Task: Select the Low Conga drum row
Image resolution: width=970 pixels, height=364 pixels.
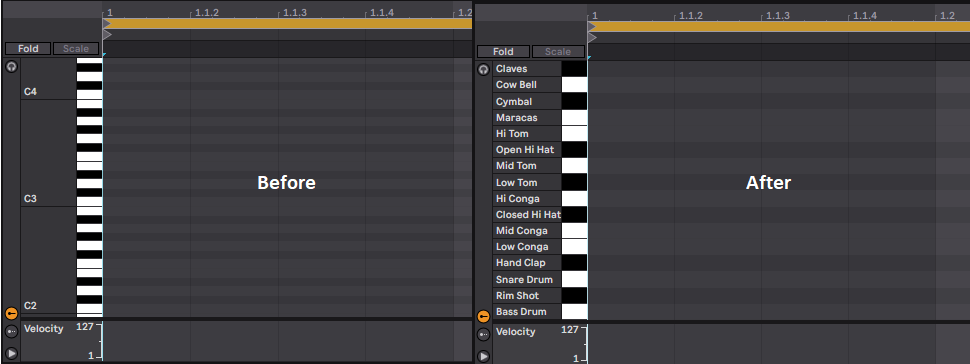Action: click(527, 247)
